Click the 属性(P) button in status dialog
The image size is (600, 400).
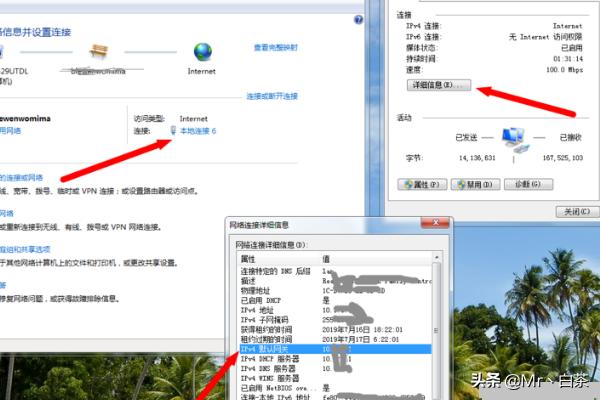(x=422, y=184)
